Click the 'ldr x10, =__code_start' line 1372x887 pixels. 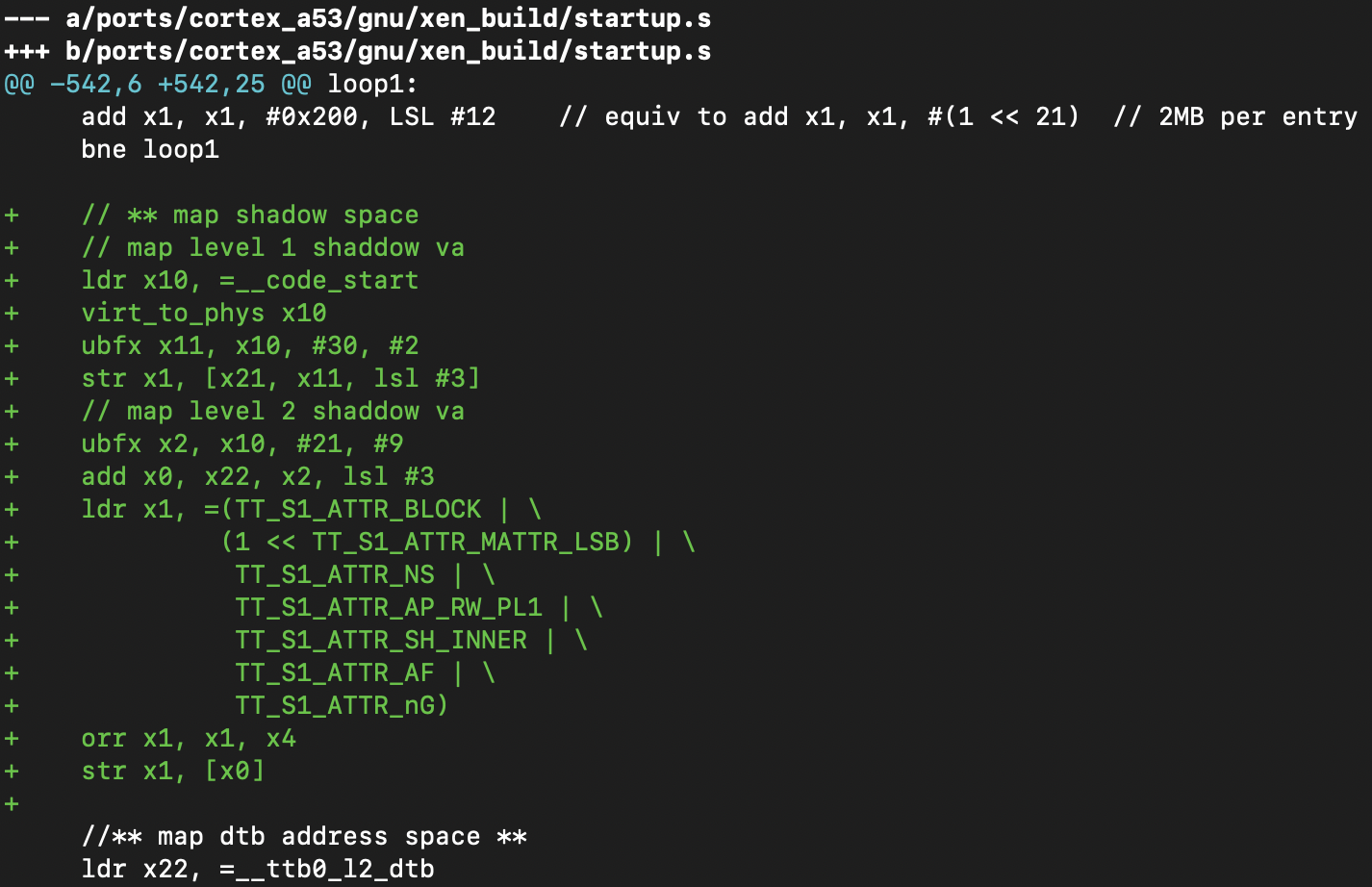[250, 280]
